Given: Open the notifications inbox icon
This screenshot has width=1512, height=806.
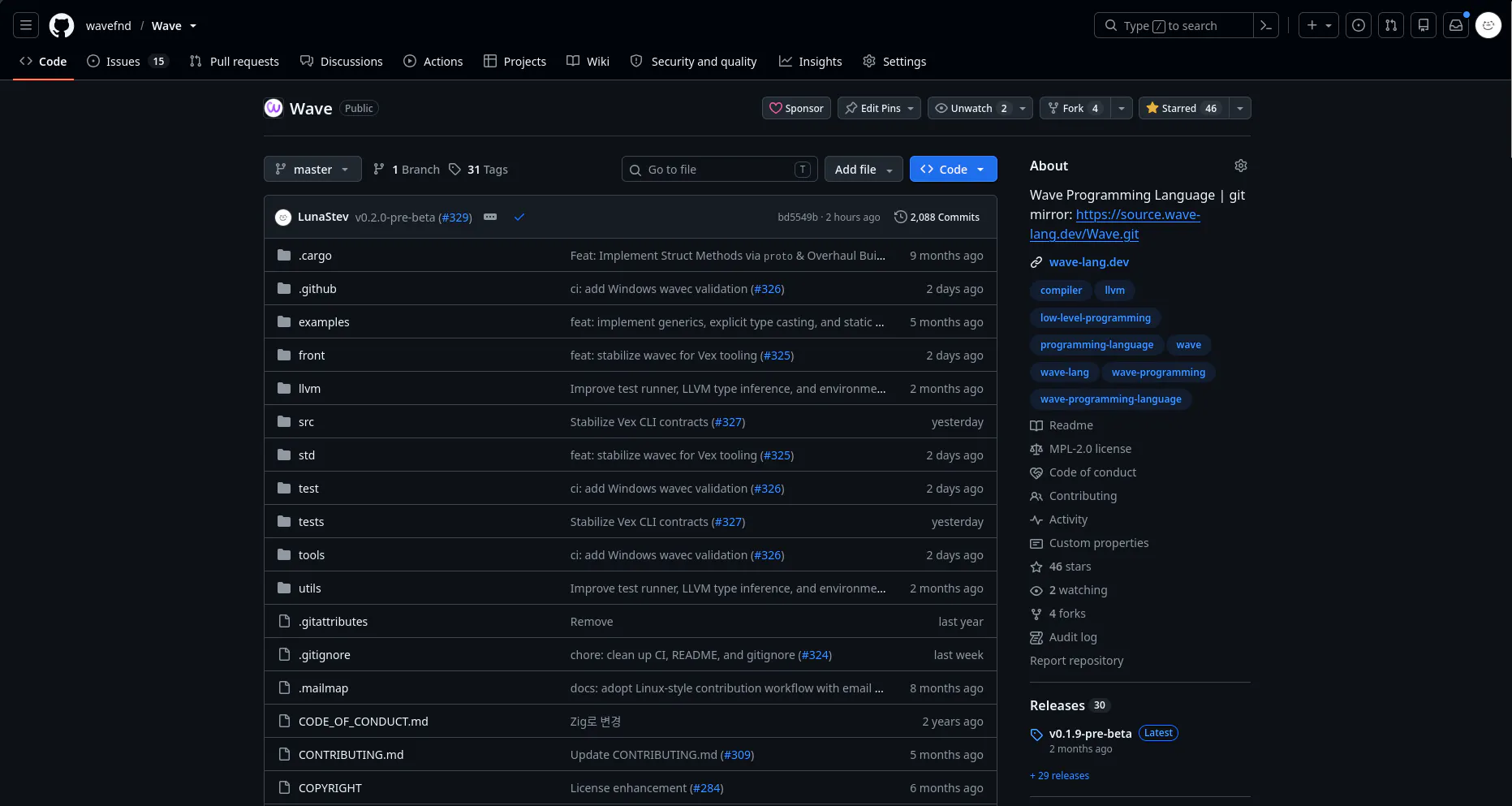Looking at the screenshot, I should point(1456,26).
